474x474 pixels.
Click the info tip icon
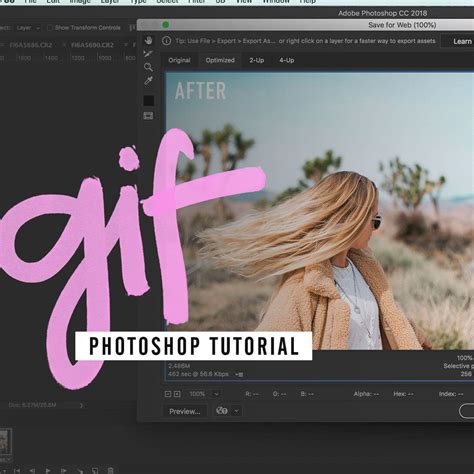coord(166,41)
